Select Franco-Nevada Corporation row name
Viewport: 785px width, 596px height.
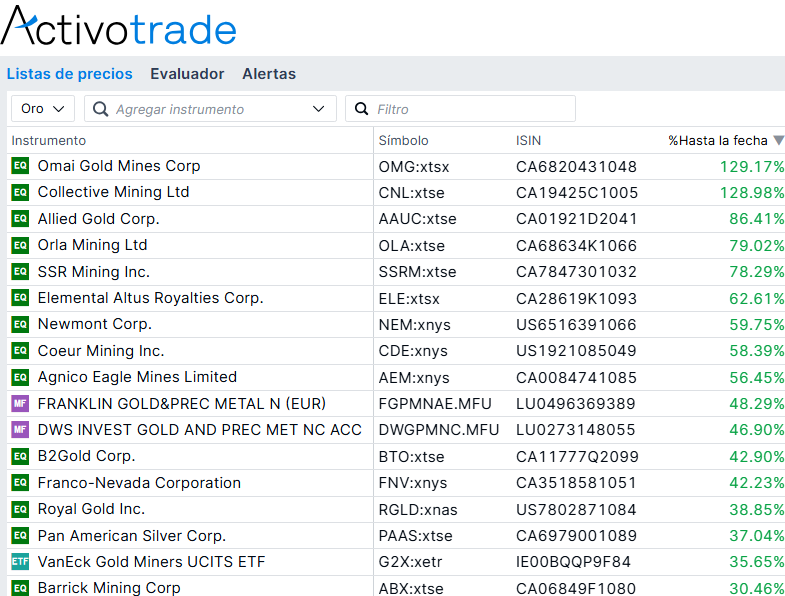pyautogui.click(x=139, y=483)
